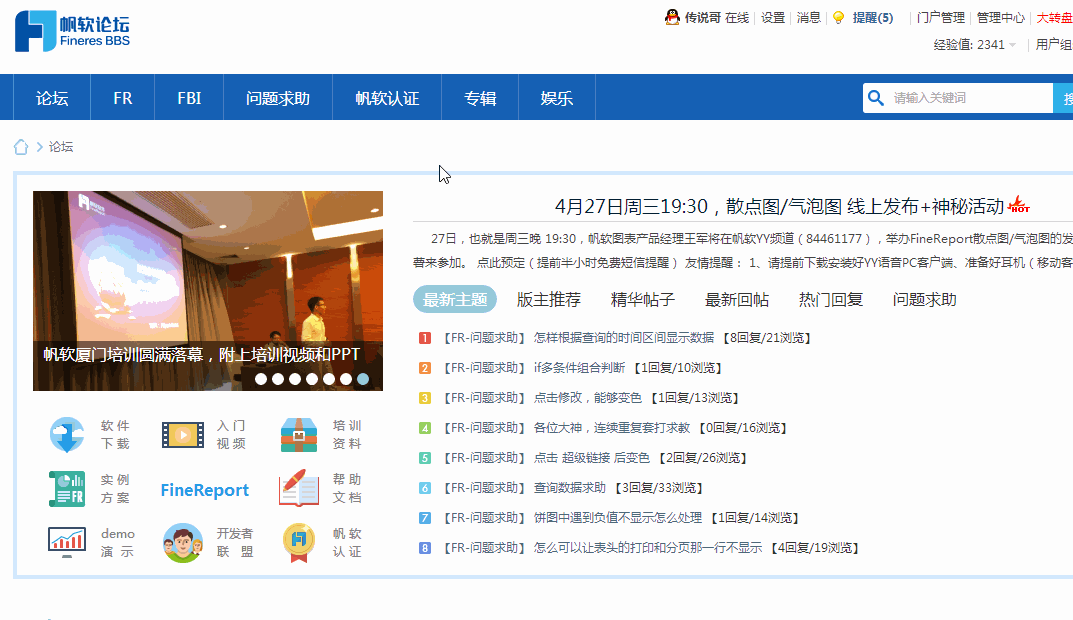Image resolution: width=1073 pixels, height=620 pixels.
Task: Select the last highlighted carousel dot
Action: 363,379
